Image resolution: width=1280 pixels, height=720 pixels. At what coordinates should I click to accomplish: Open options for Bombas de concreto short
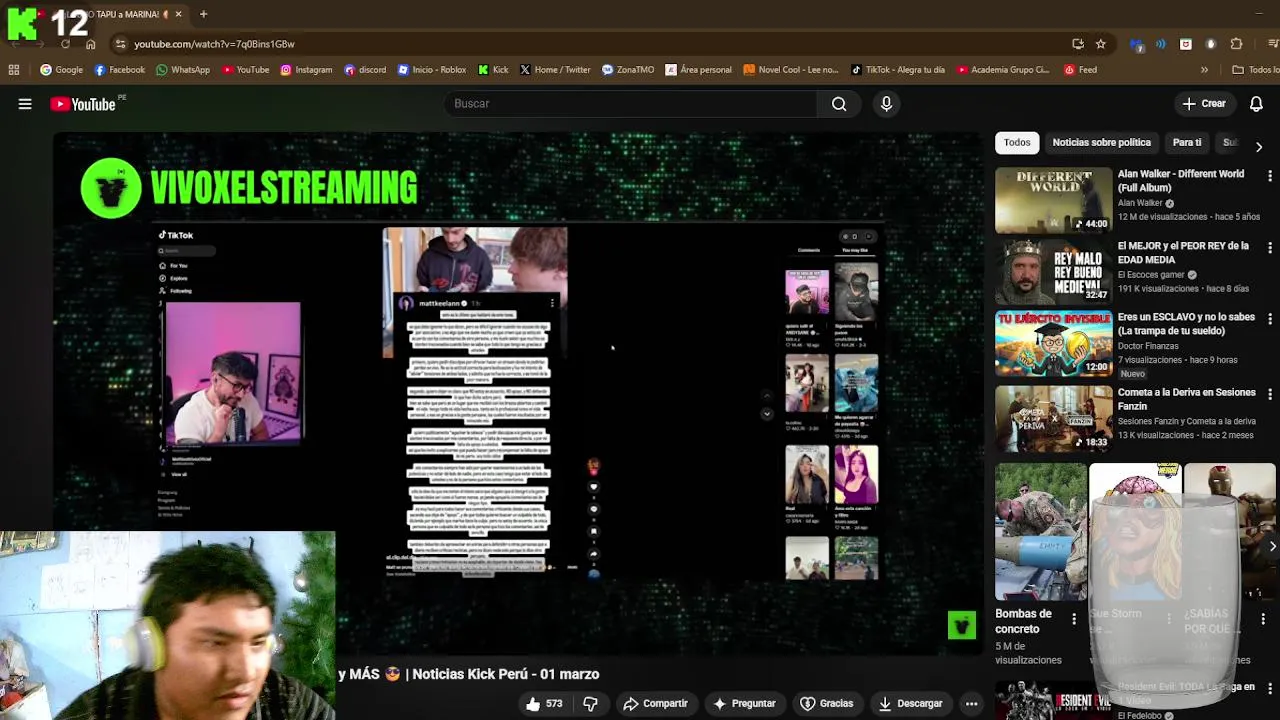point(1074,619)
